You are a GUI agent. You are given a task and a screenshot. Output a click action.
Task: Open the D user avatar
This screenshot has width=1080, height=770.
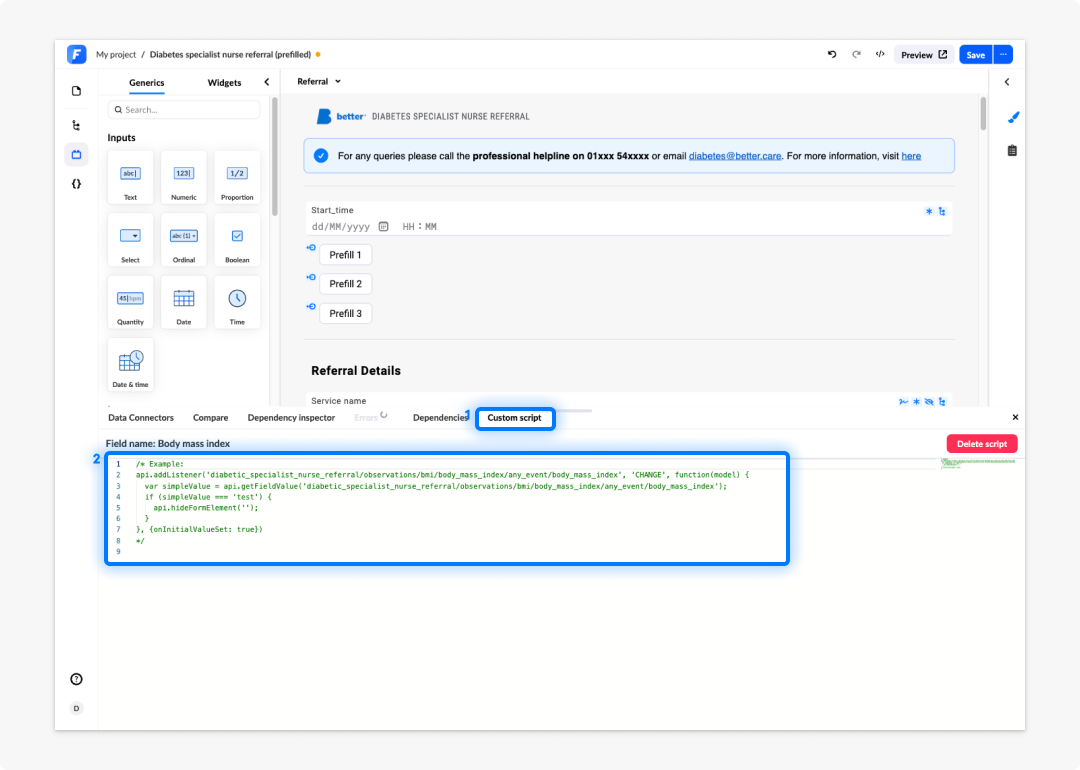coord(76,708)
